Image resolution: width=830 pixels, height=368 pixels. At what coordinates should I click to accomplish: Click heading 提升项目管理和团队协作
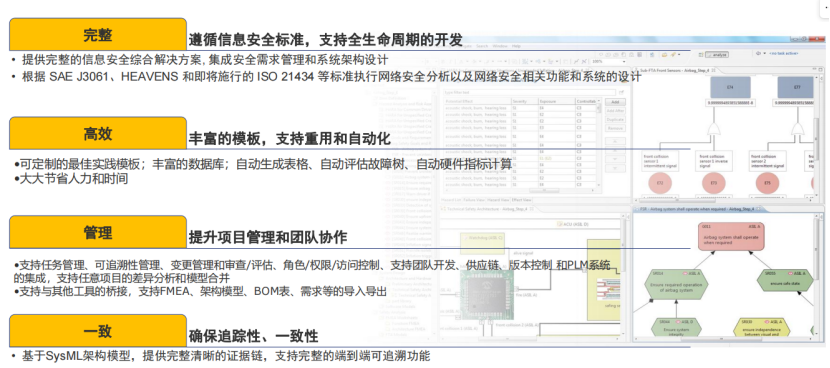tap(267, 237)
